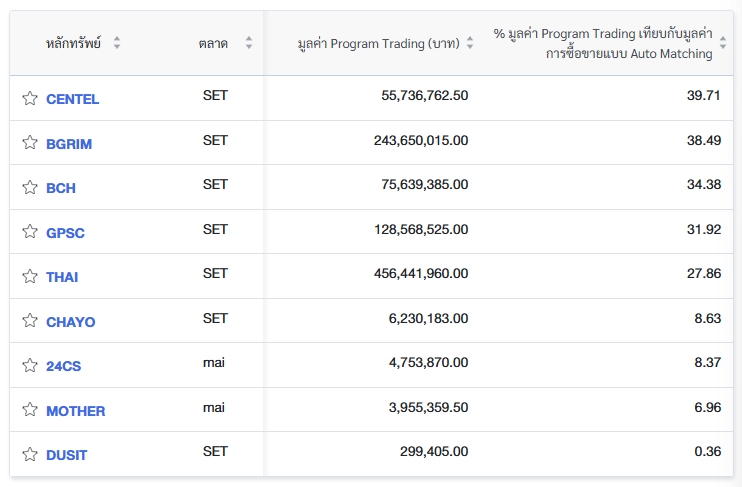Open the BGRIM stock link
The image size is (742, 487).
(69, 144)
